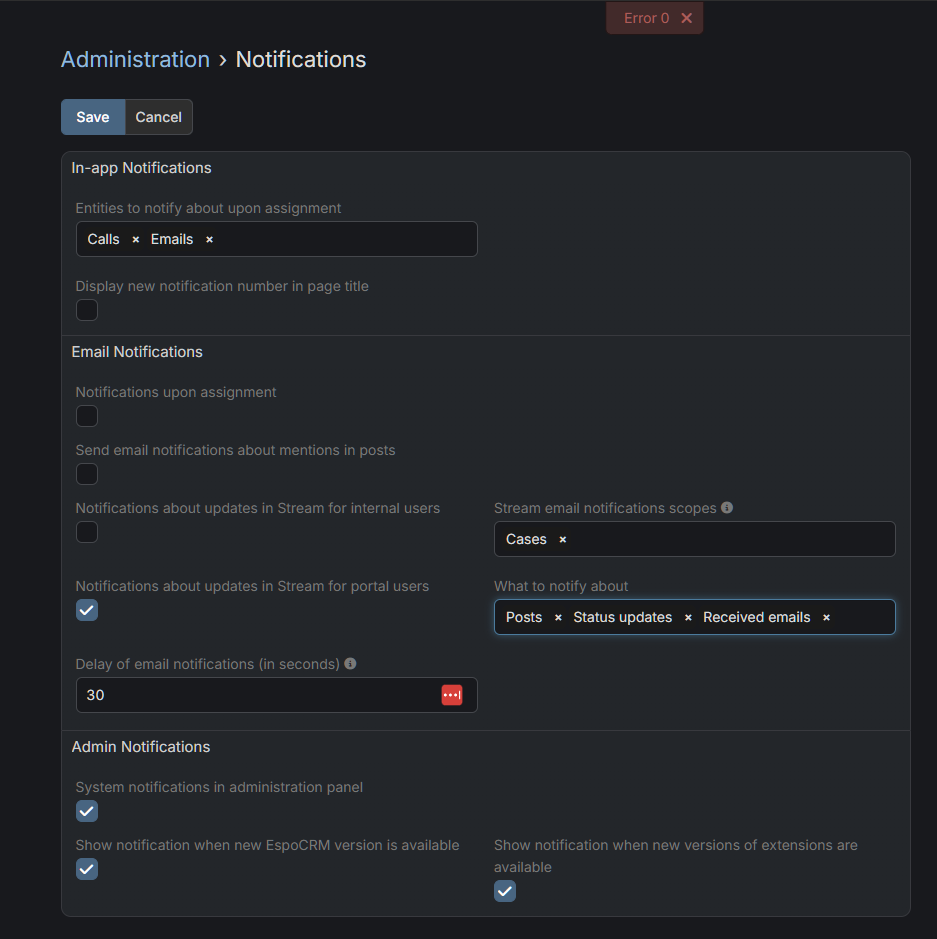The width and height of the screenshot is (937, 939).
Task: Go back to Administration via breadcrumb
Action: coord(135,60)
